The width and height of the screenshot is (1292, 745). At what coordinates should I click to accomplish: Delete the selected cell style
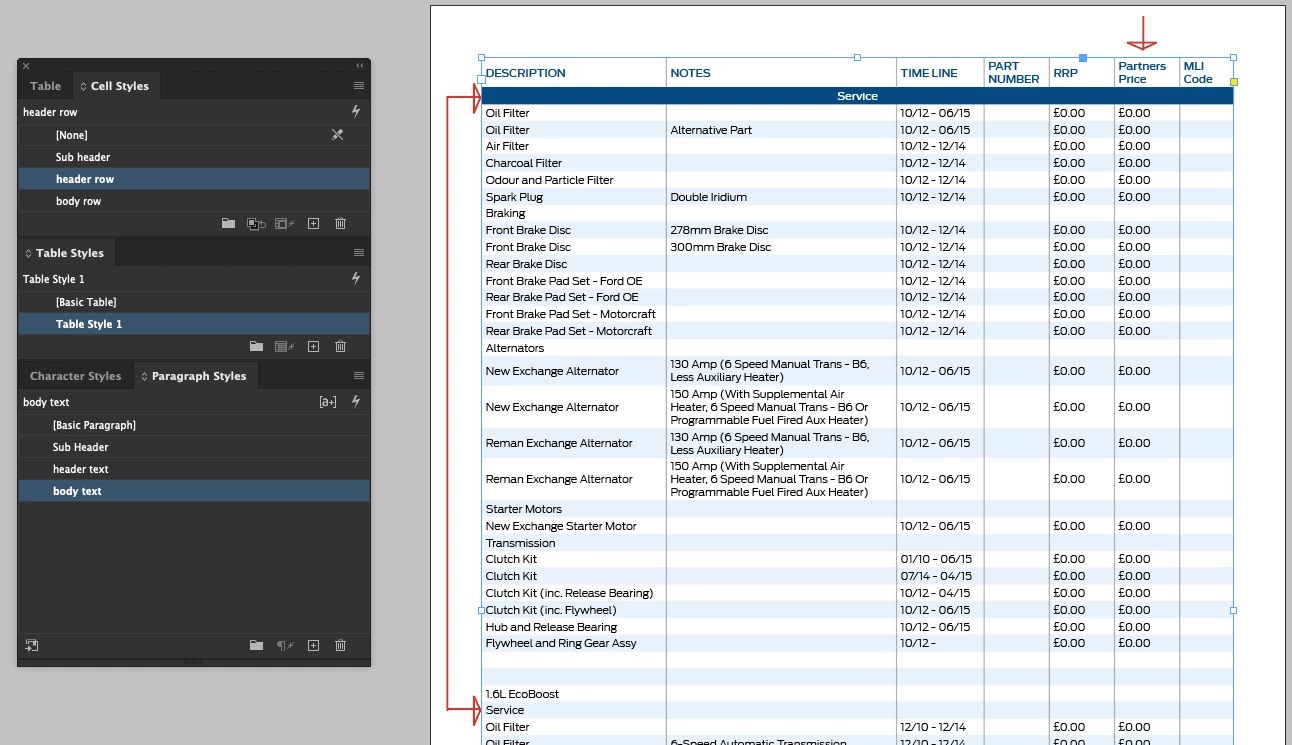340,224
